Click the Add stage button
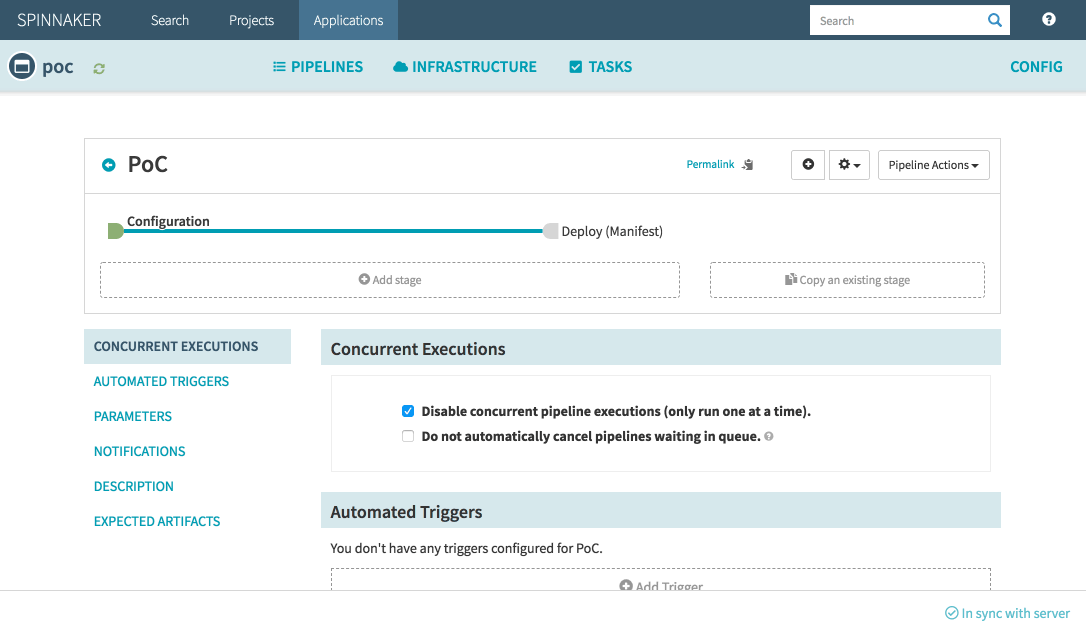1086x630 pixels. tap(390, 280)
